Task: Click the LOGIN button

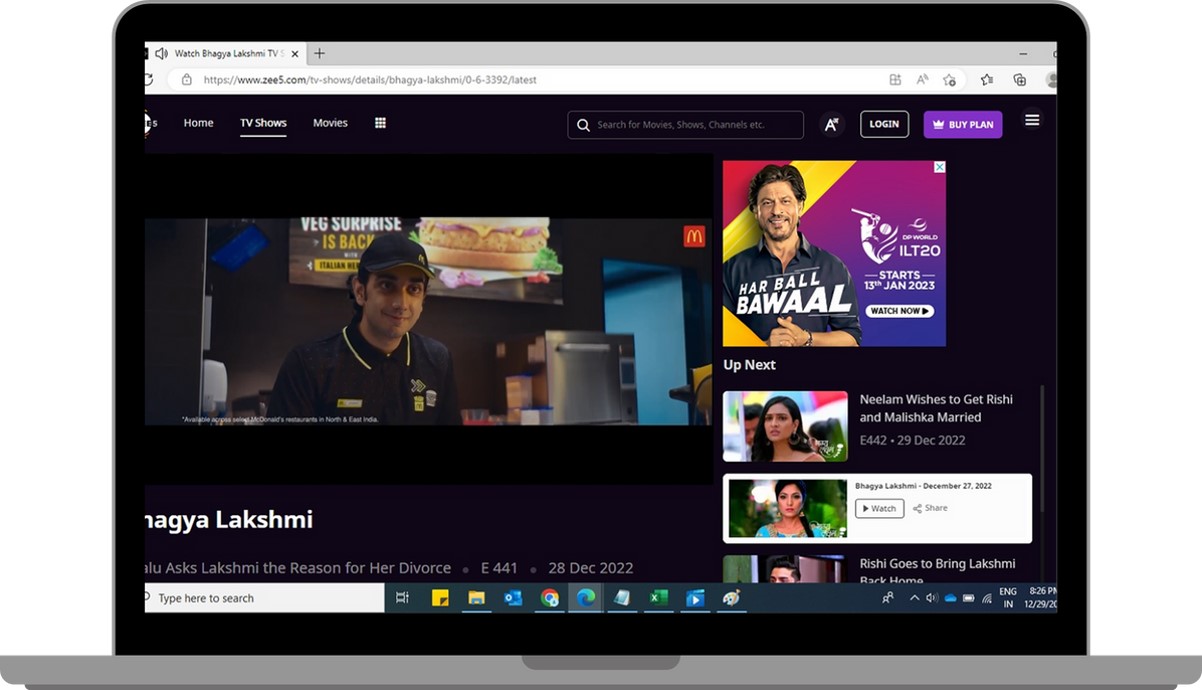Action: coord(884,124)
